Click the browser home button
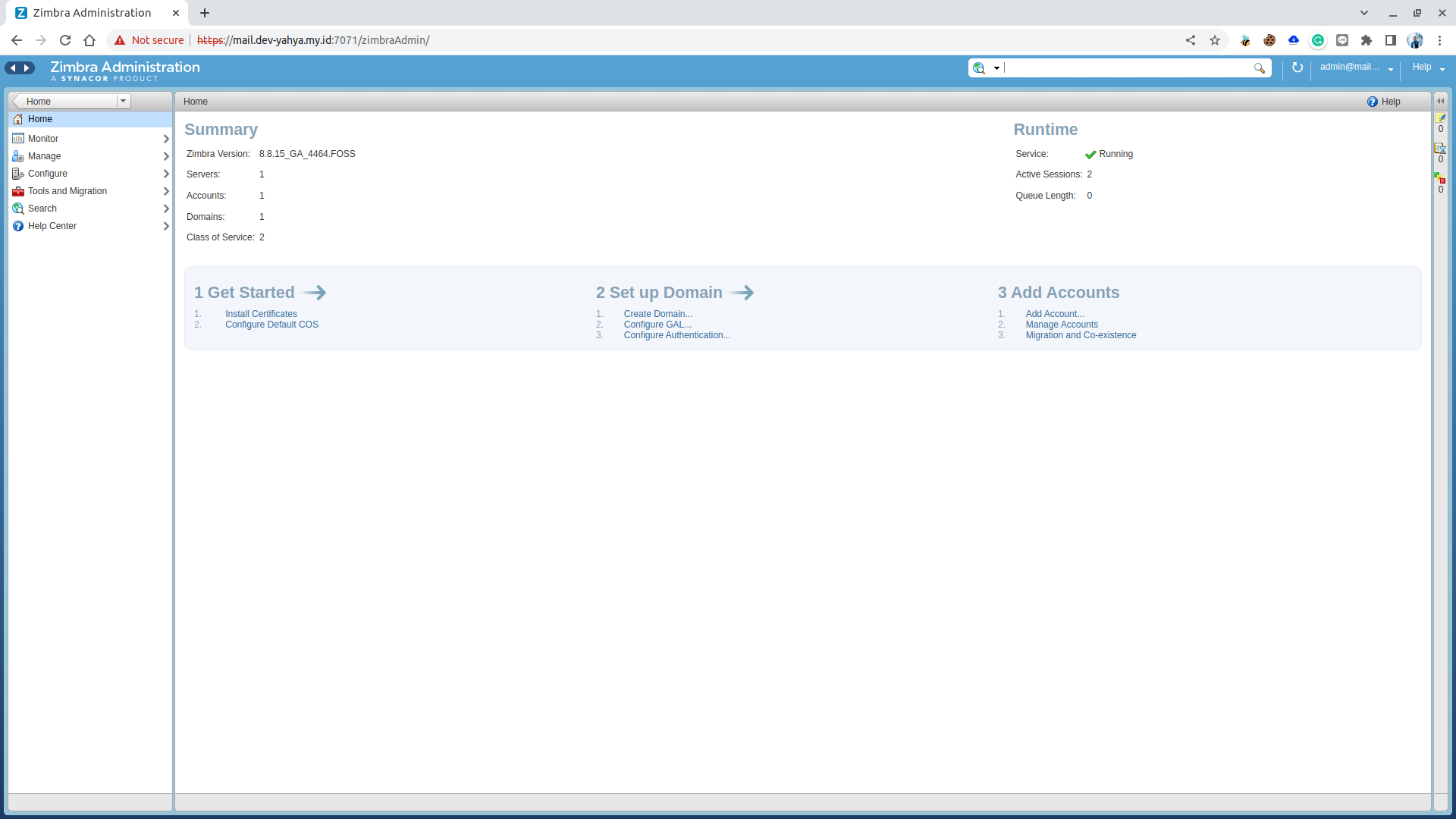 pyautogui.click(x=89, y=40)
